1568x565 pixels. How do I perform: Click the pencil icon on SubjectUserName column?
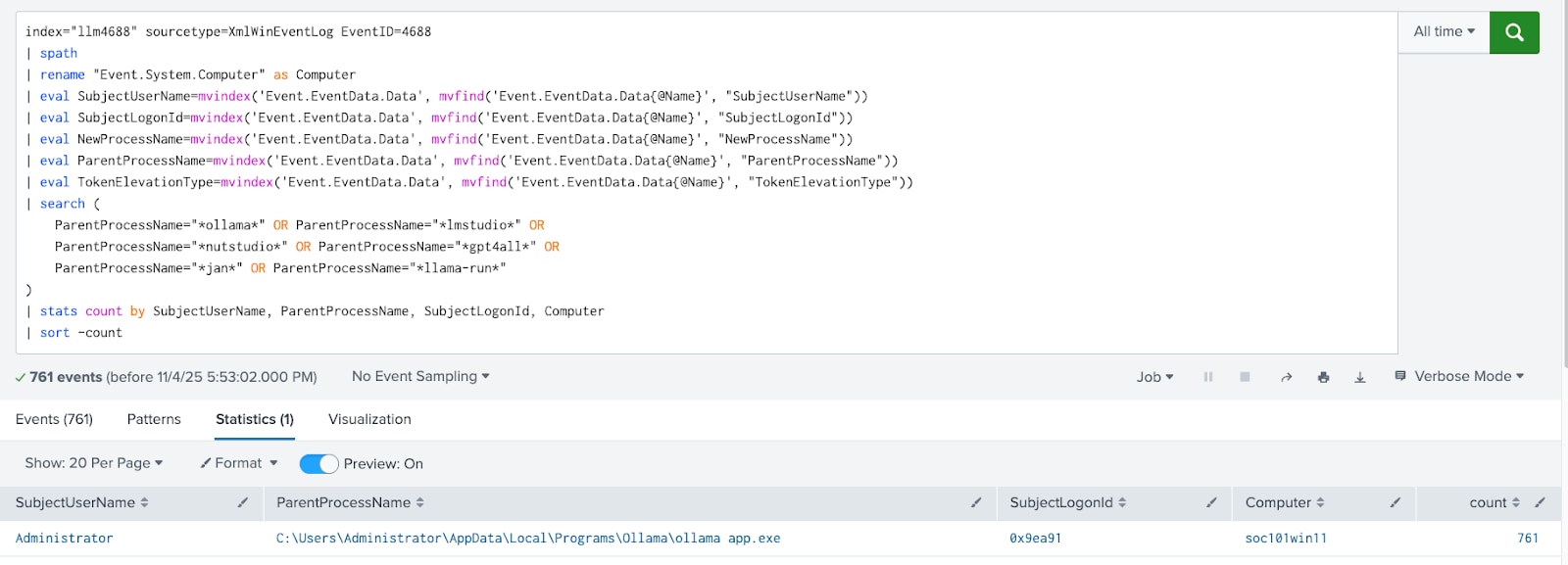click(243, 502)
